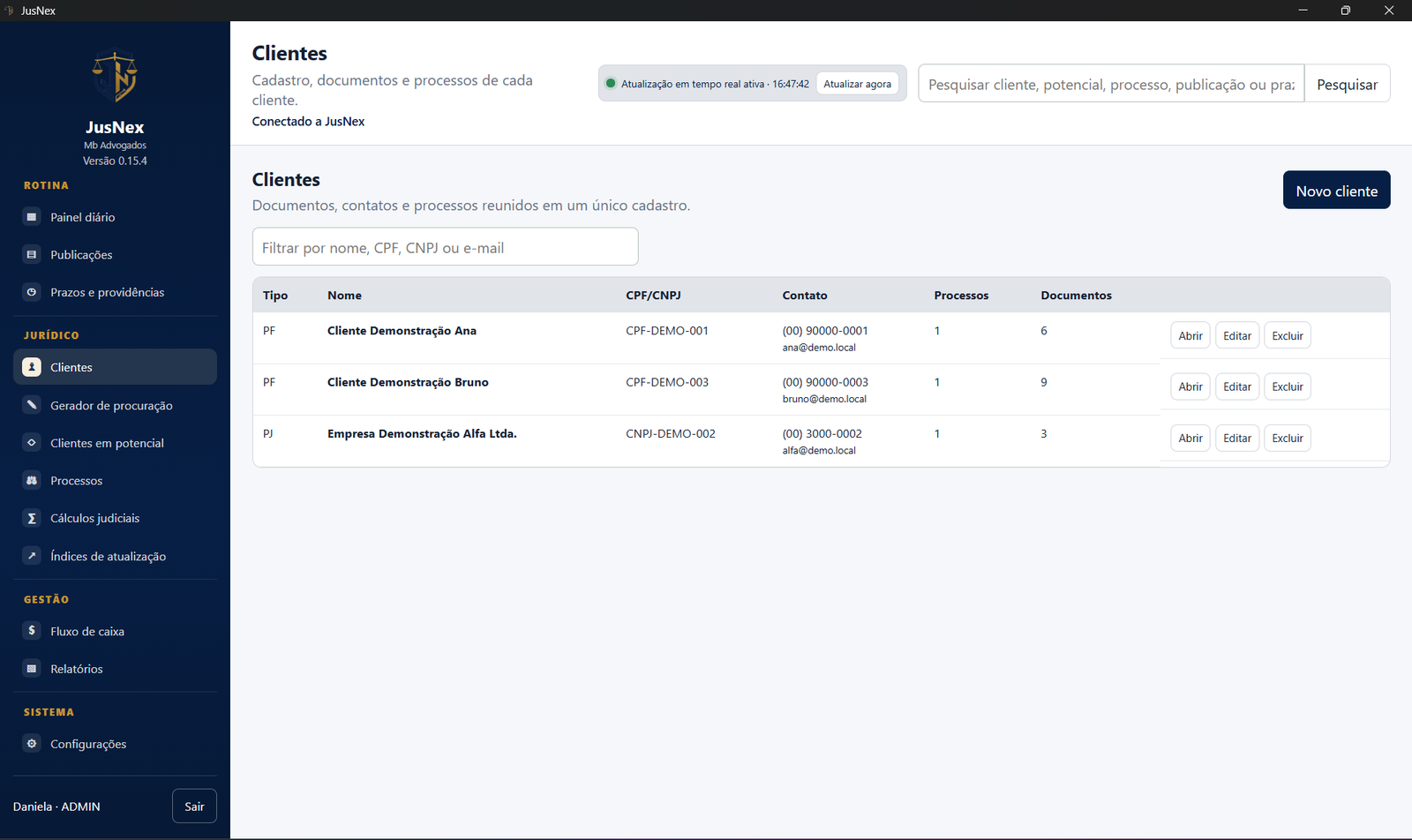Viewport: 1412px width, 840px height.
Task: Open Índices de atualização label
Action: click(109, 556)
